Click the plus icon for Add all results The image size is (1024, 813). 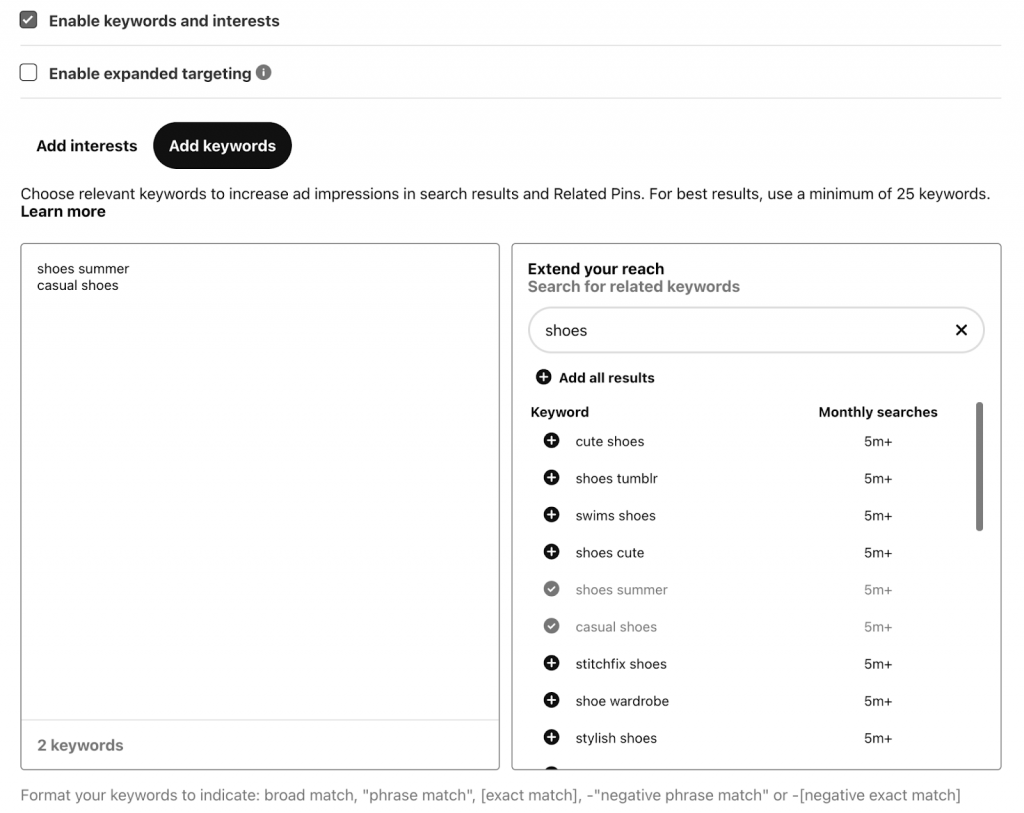[544, 377]
